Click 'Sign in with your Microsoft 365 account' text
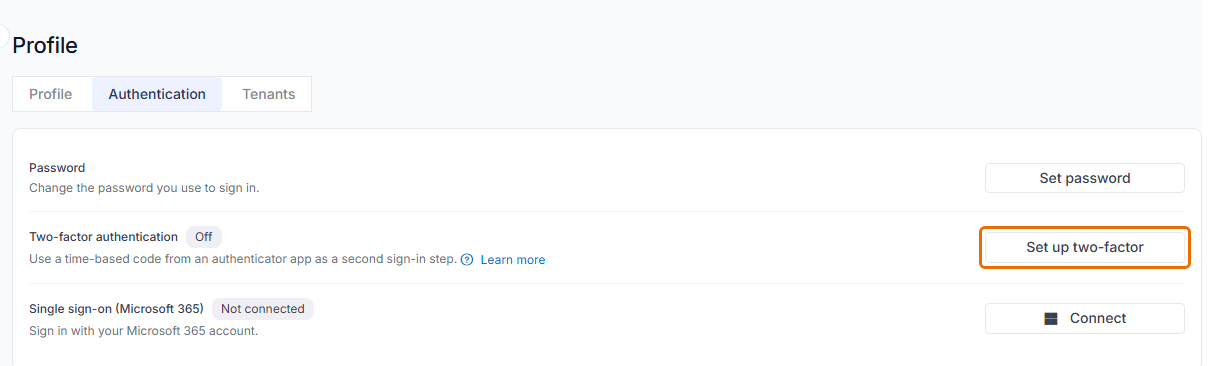1214x366 pixels. (143, 330)
